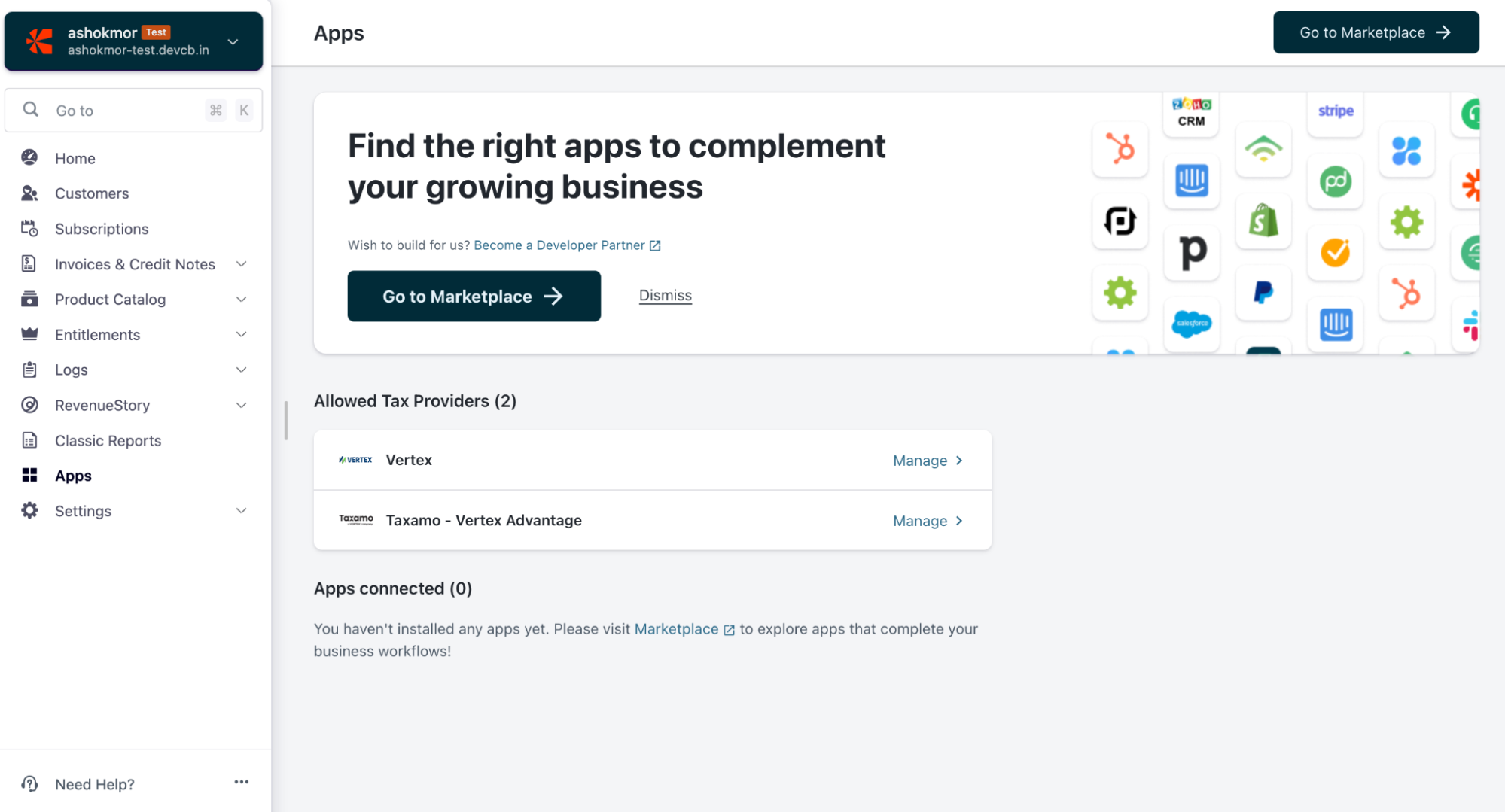Click the black square-bracket logo tile
Viewport: 1505px width, 812px height.
click(1120, 221)
